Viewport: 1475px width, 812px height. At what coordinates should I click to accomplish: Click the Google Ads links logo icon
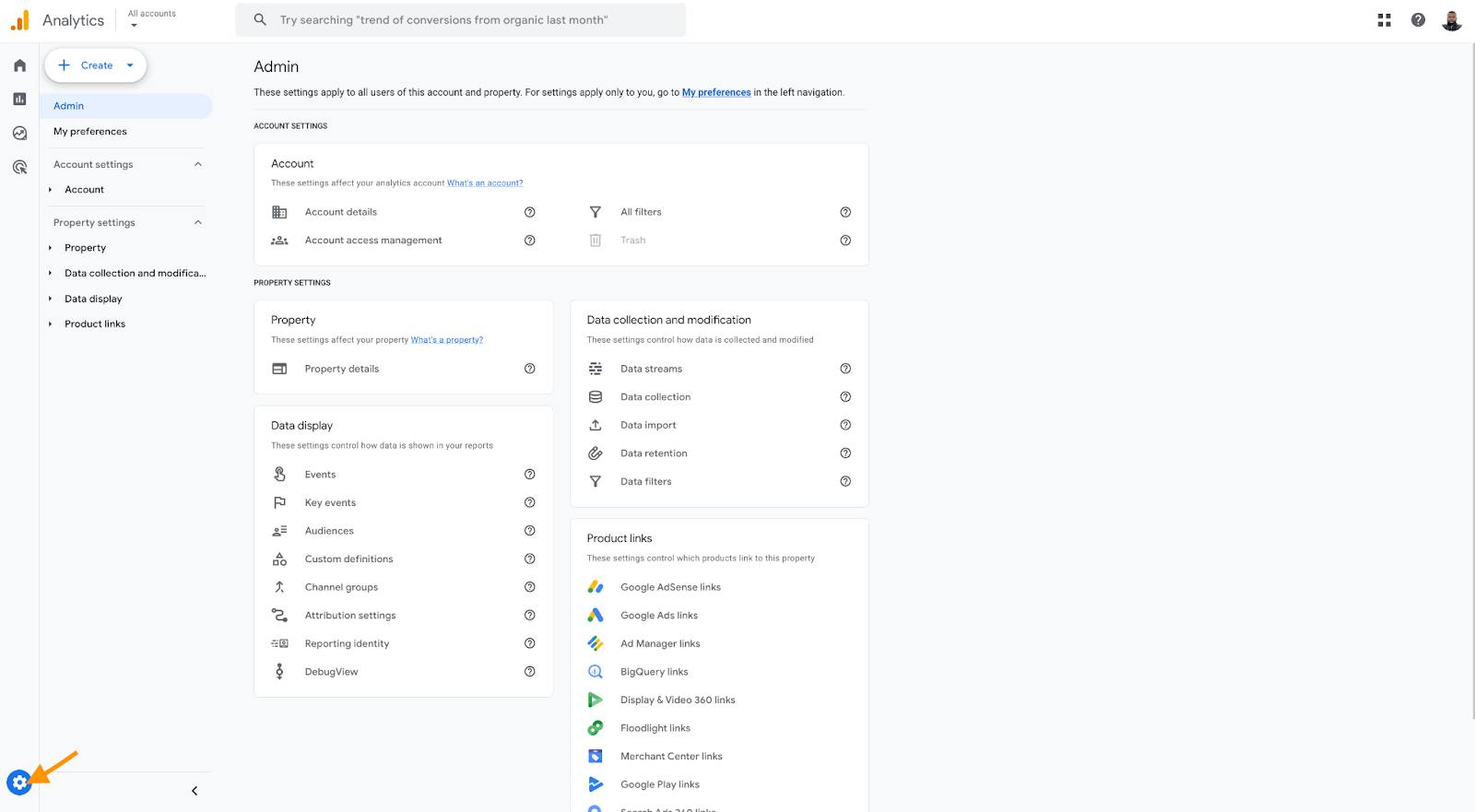(596, 616)
